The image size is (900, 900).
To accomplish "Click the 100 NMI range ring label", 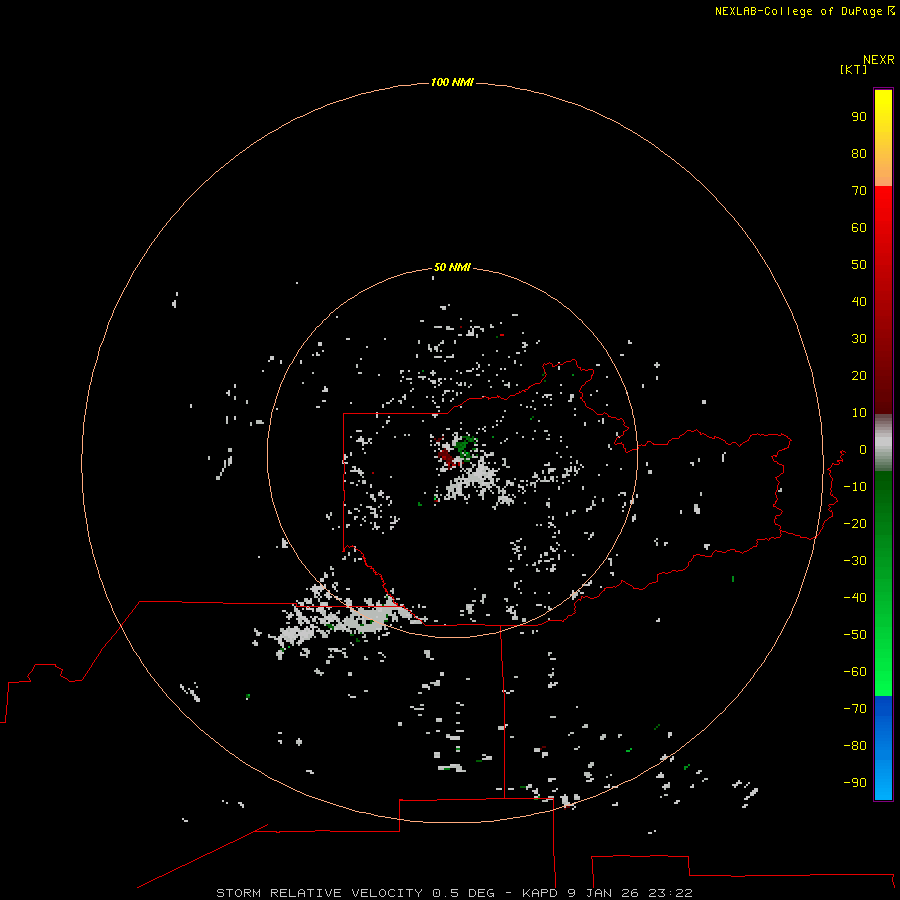I will click(x=452, y=83).
